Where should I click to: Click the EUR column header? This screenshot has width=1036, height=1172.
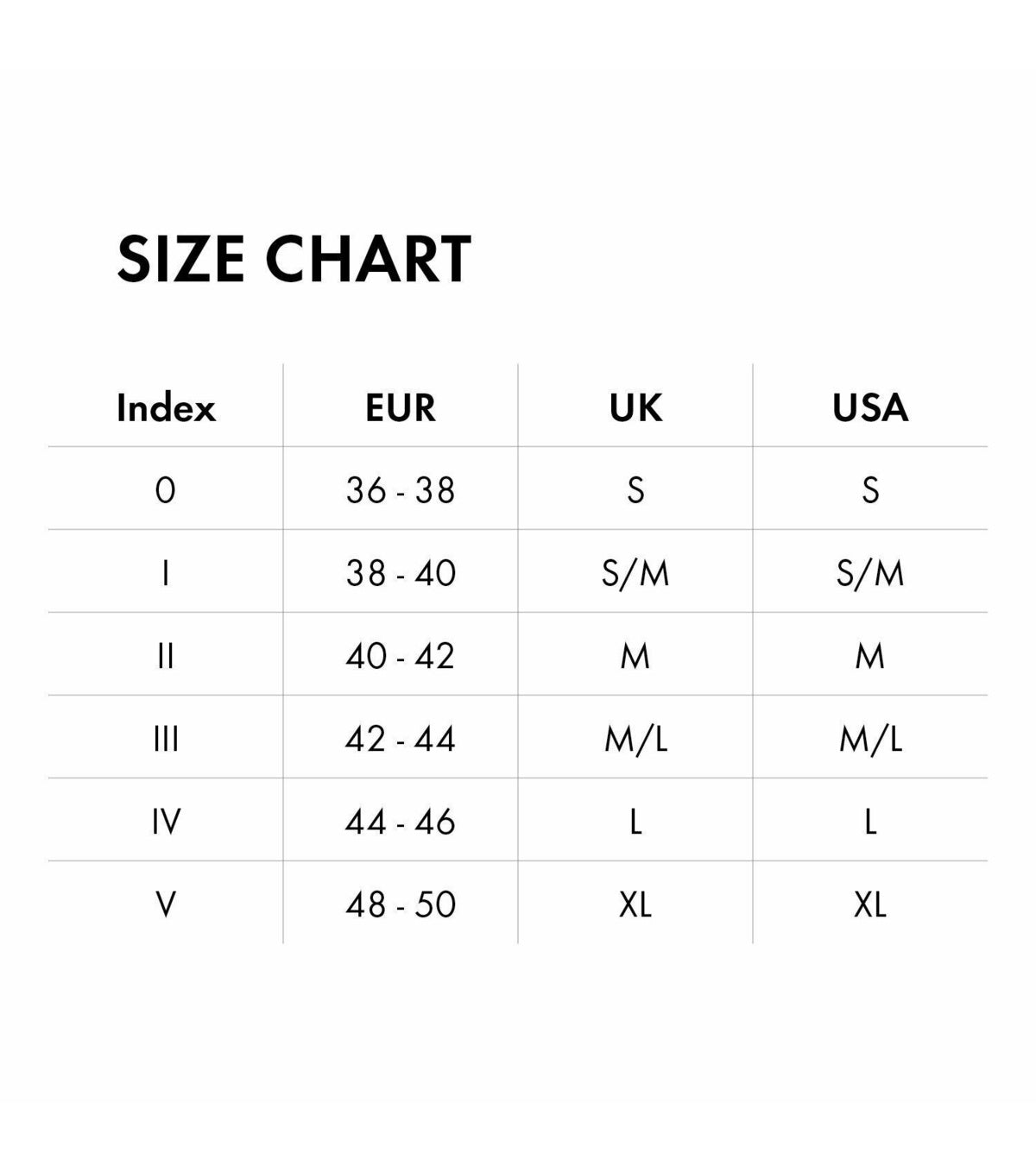[x=401, y=407]
